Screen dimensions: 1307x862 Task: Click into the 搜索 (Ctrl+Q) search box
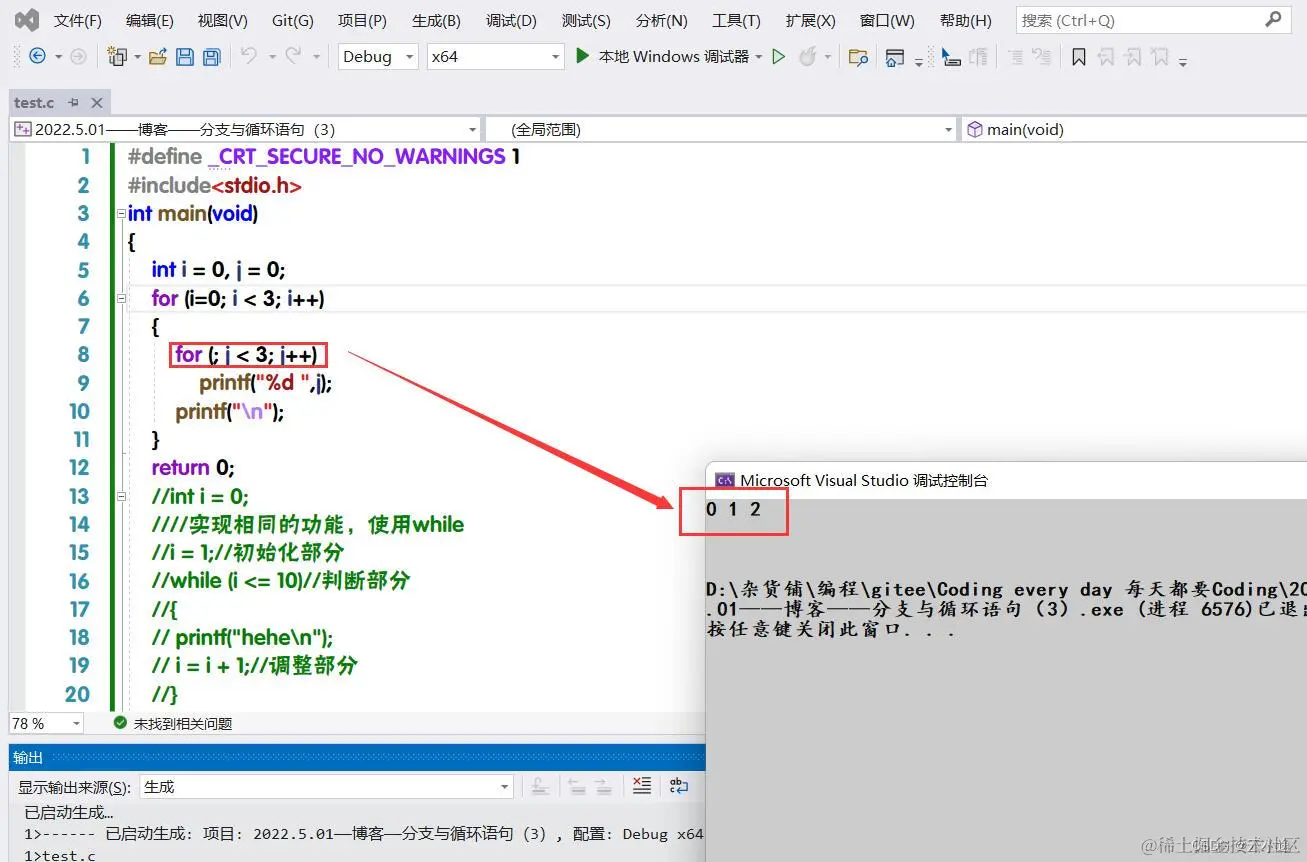[1140, 19]
